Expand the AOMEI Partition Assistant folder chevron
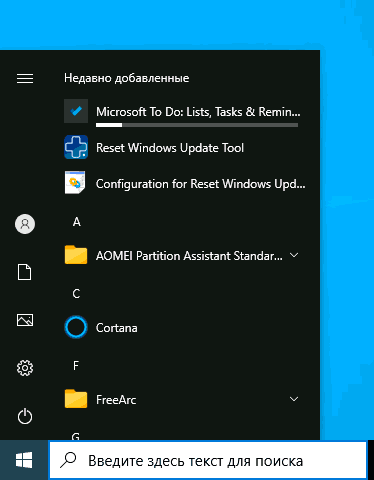This screenshot has height=480, width=374. pyautogui.click(x=294, y=255)
